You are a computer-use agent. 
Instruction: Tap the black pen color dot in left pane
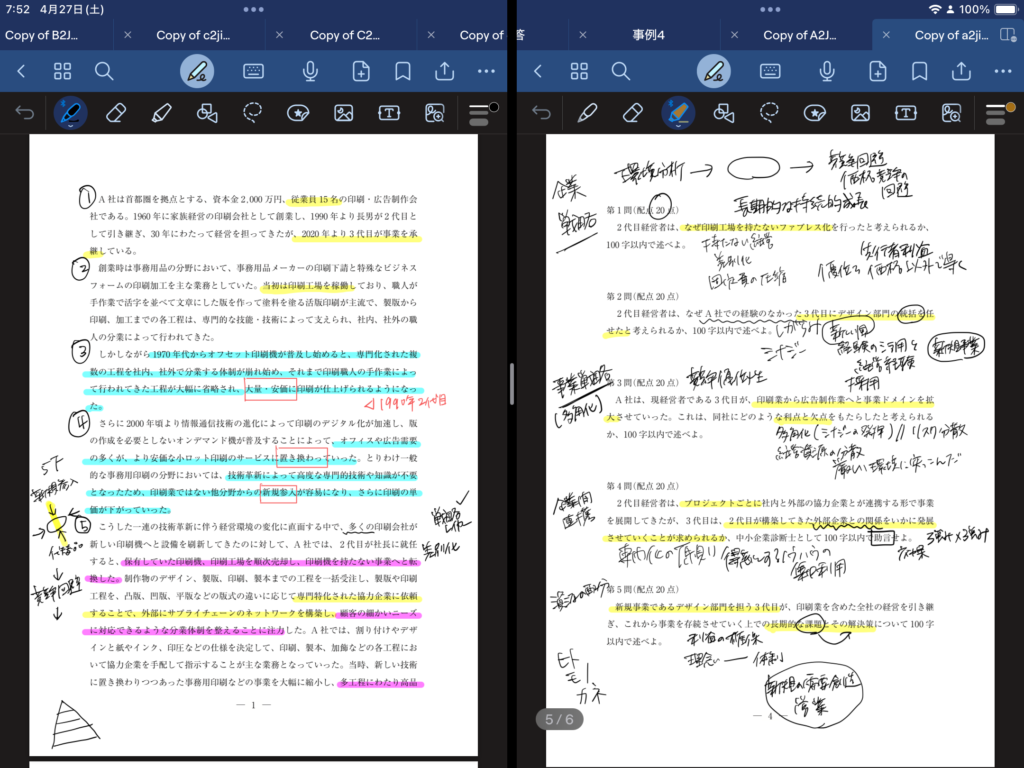point(494,106)
